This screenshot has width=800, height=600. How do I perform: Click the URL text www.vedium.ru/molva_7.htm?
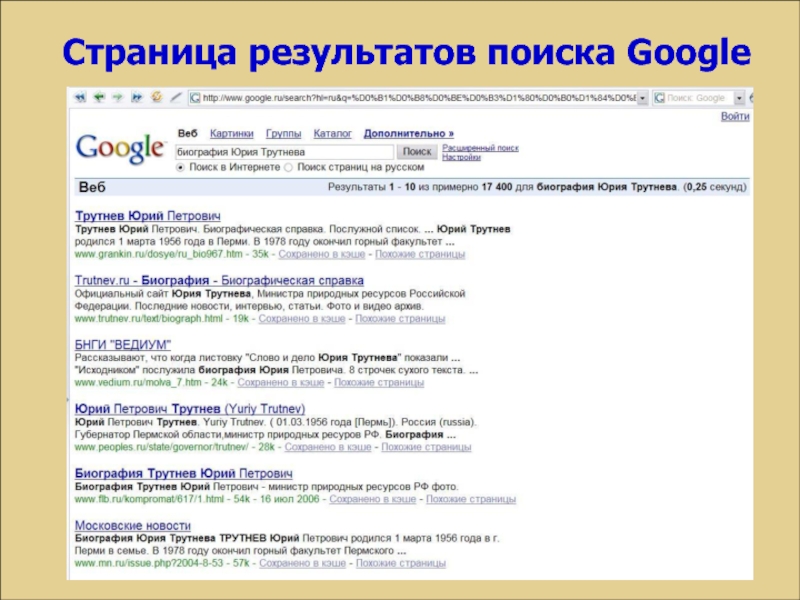tap(138, 383)
